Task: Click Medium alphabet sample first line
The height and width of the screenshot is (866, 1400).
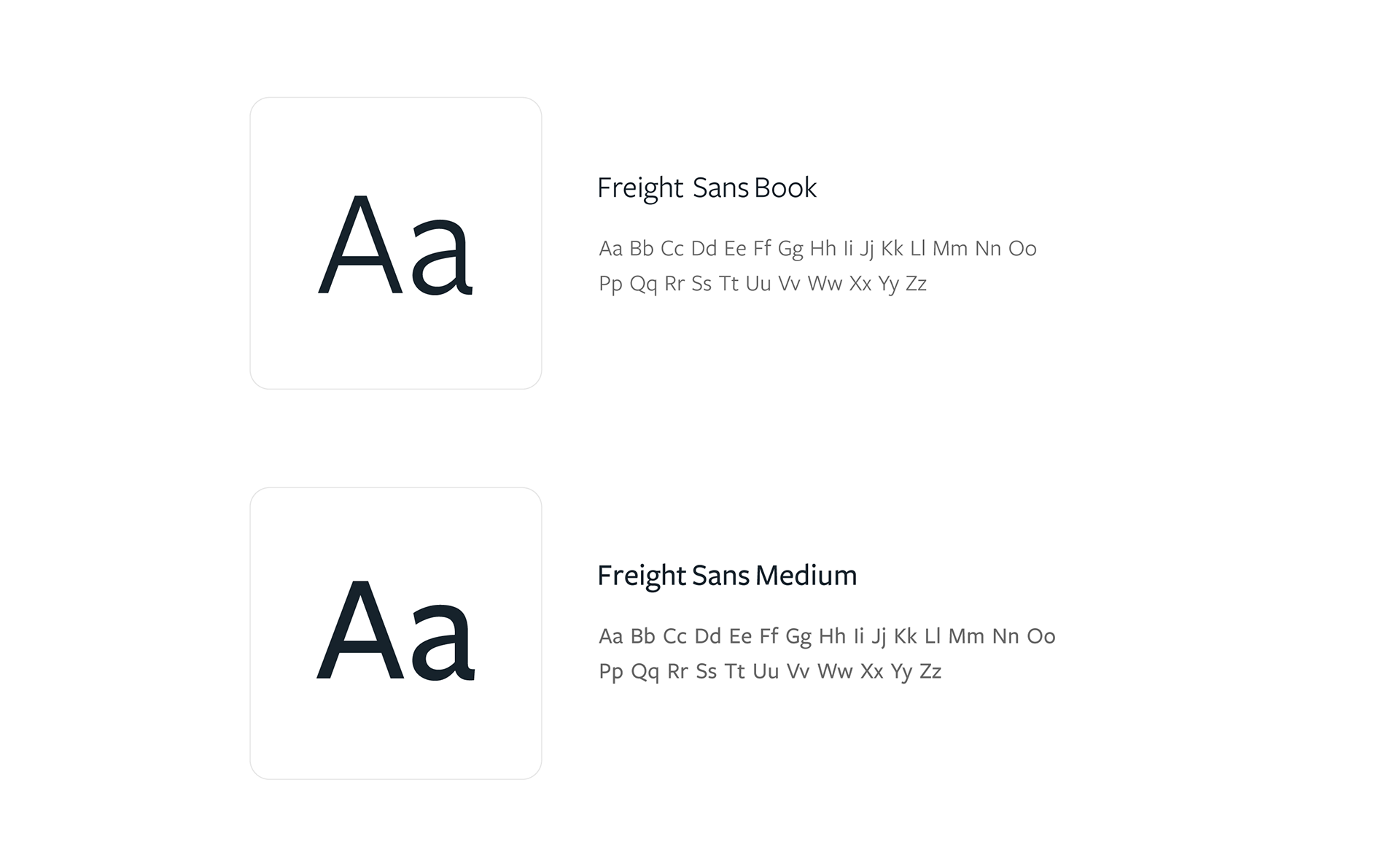Action: [x=827, y=636]
